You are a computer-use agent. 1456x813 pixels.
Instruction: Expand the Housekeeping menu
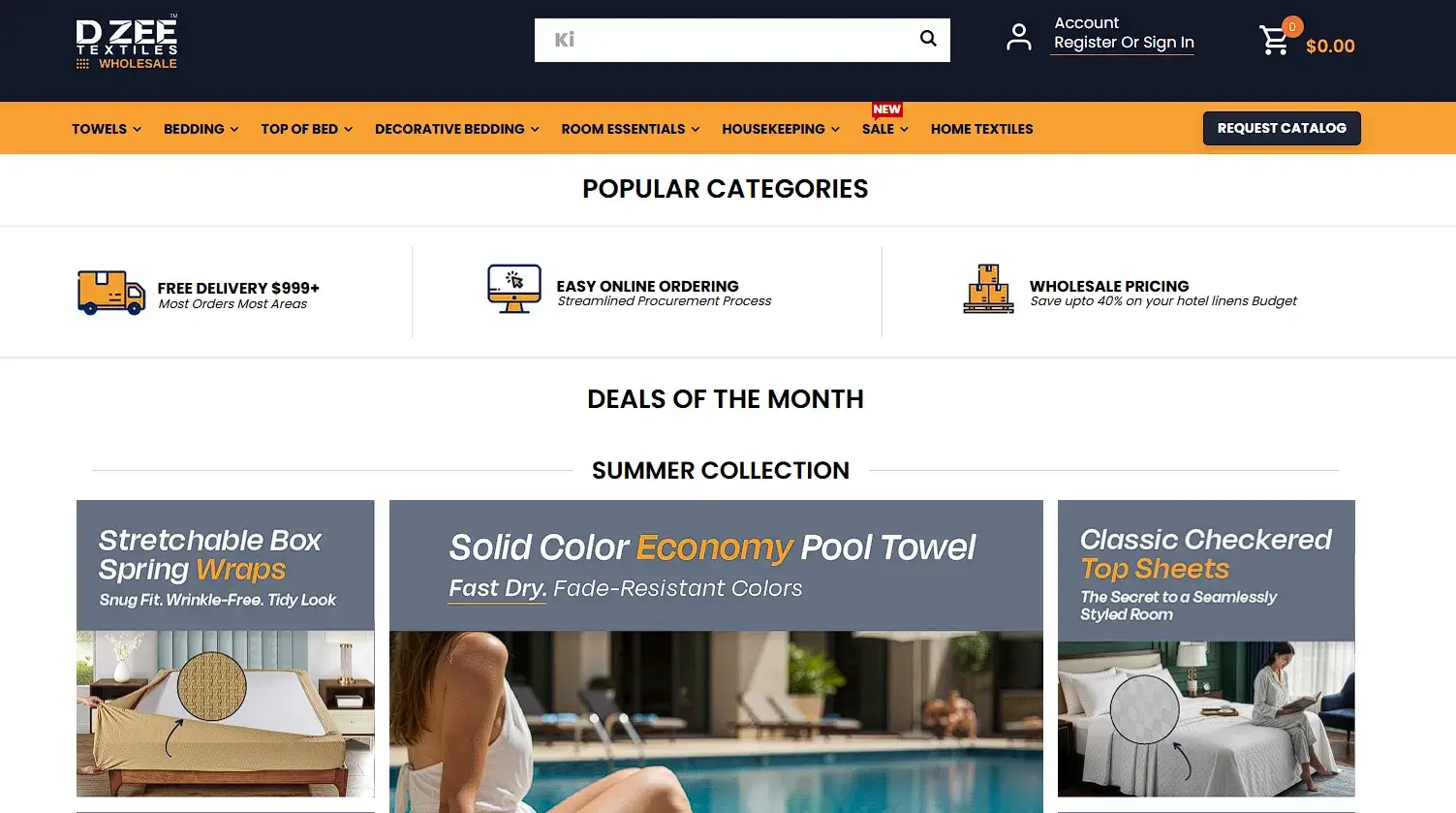[781, 129]
